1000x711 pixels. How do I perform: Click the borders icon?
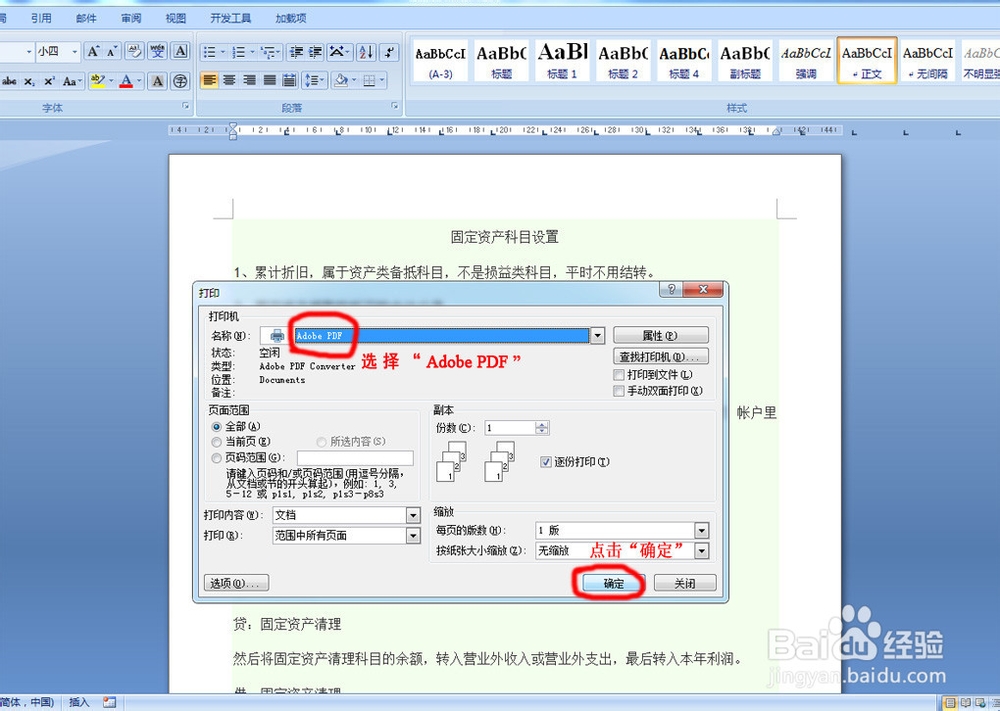[369, 80]
